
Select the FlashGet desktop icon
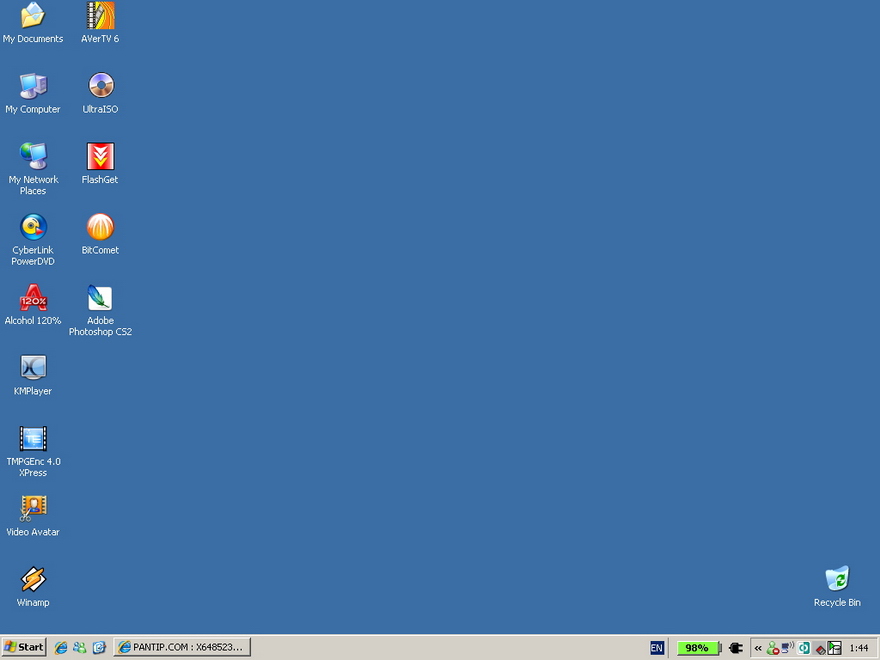point(100,163)
